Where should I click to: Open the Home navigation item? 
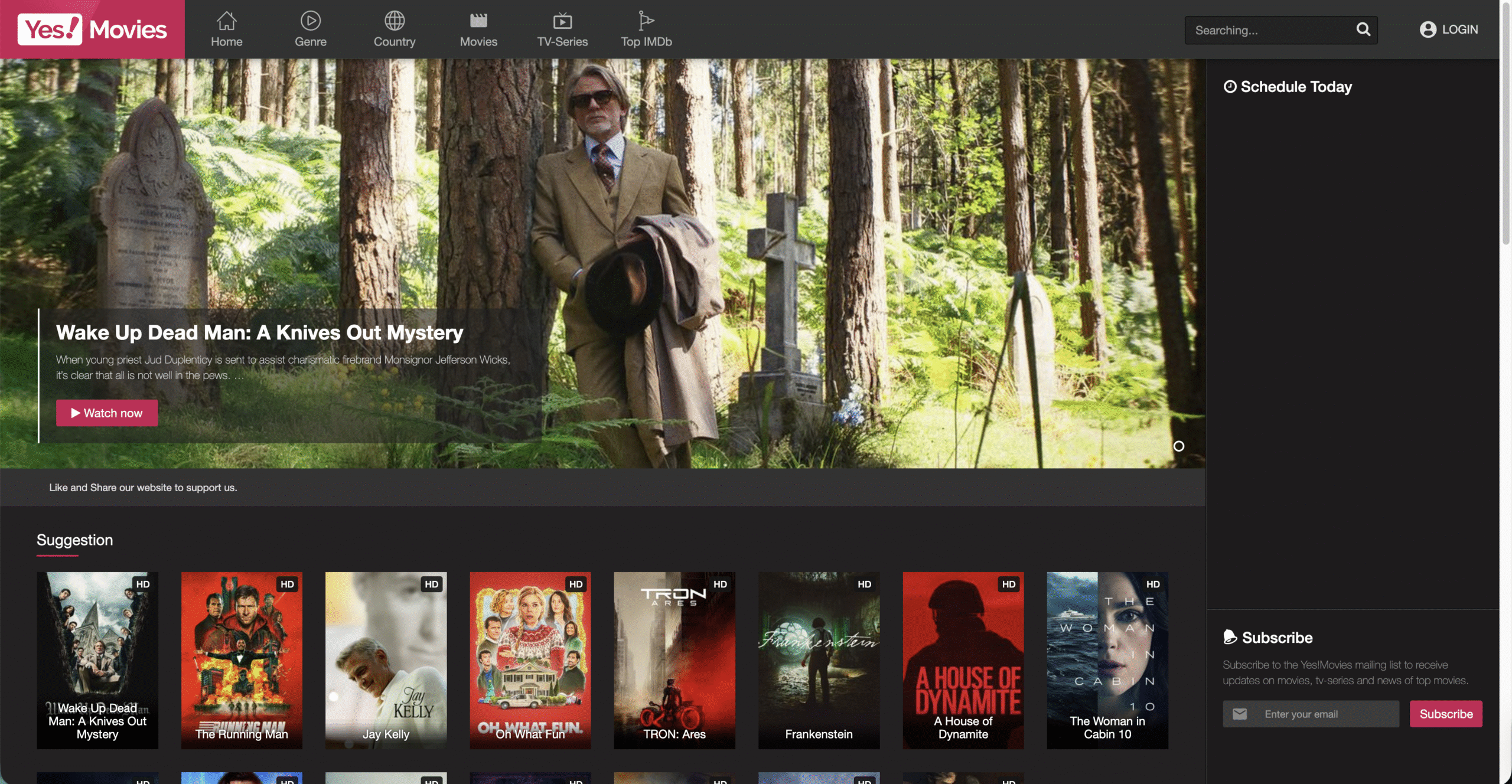pyautogui.click(x=227, y=30)
